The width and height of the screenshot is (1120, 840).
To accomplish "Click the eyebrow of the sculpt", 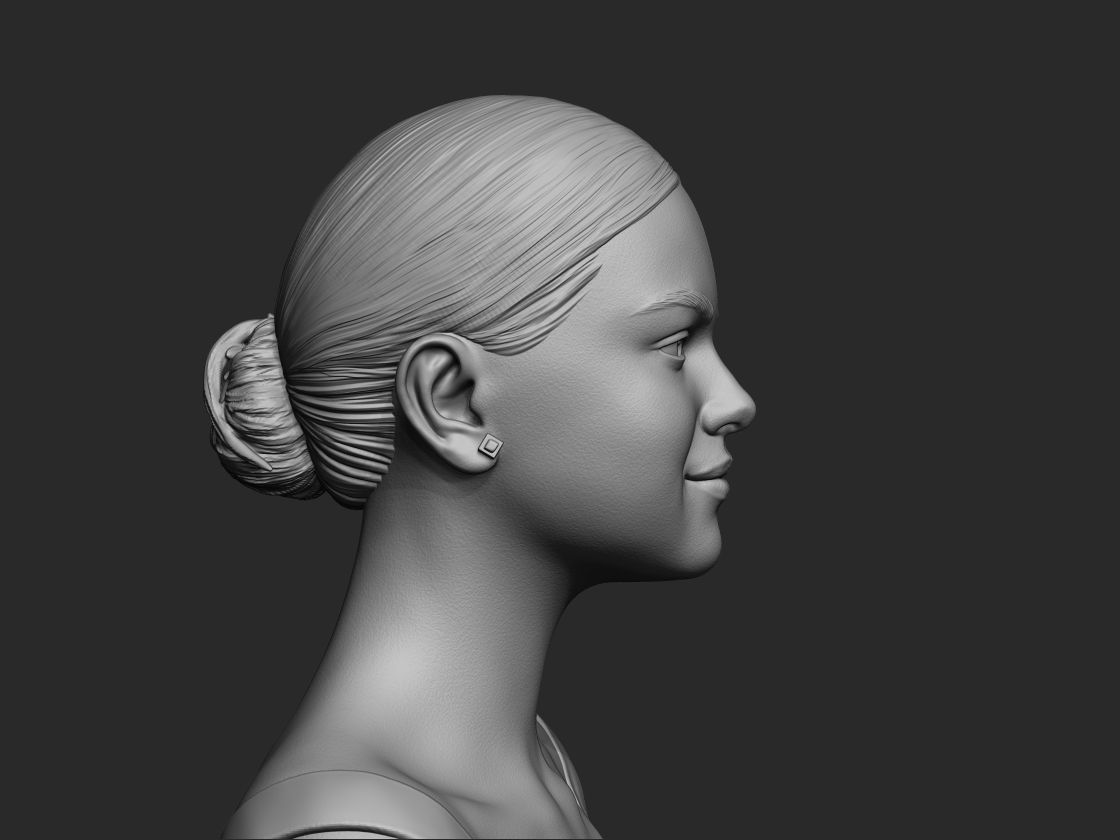I will (x=675, y=302).
